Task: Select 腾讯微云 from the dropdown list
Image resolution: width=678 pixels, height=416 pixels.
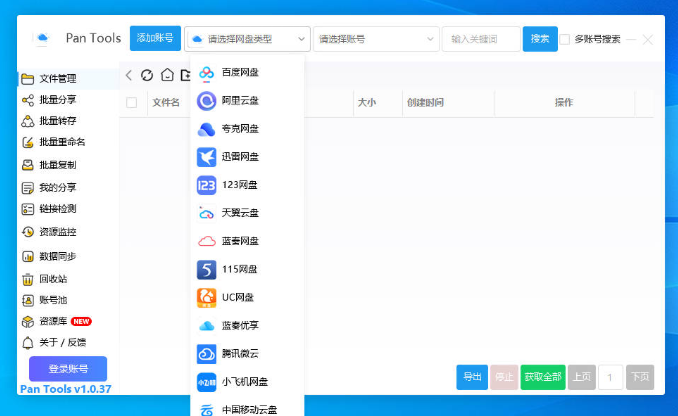Action: click(x=247, y=354)
